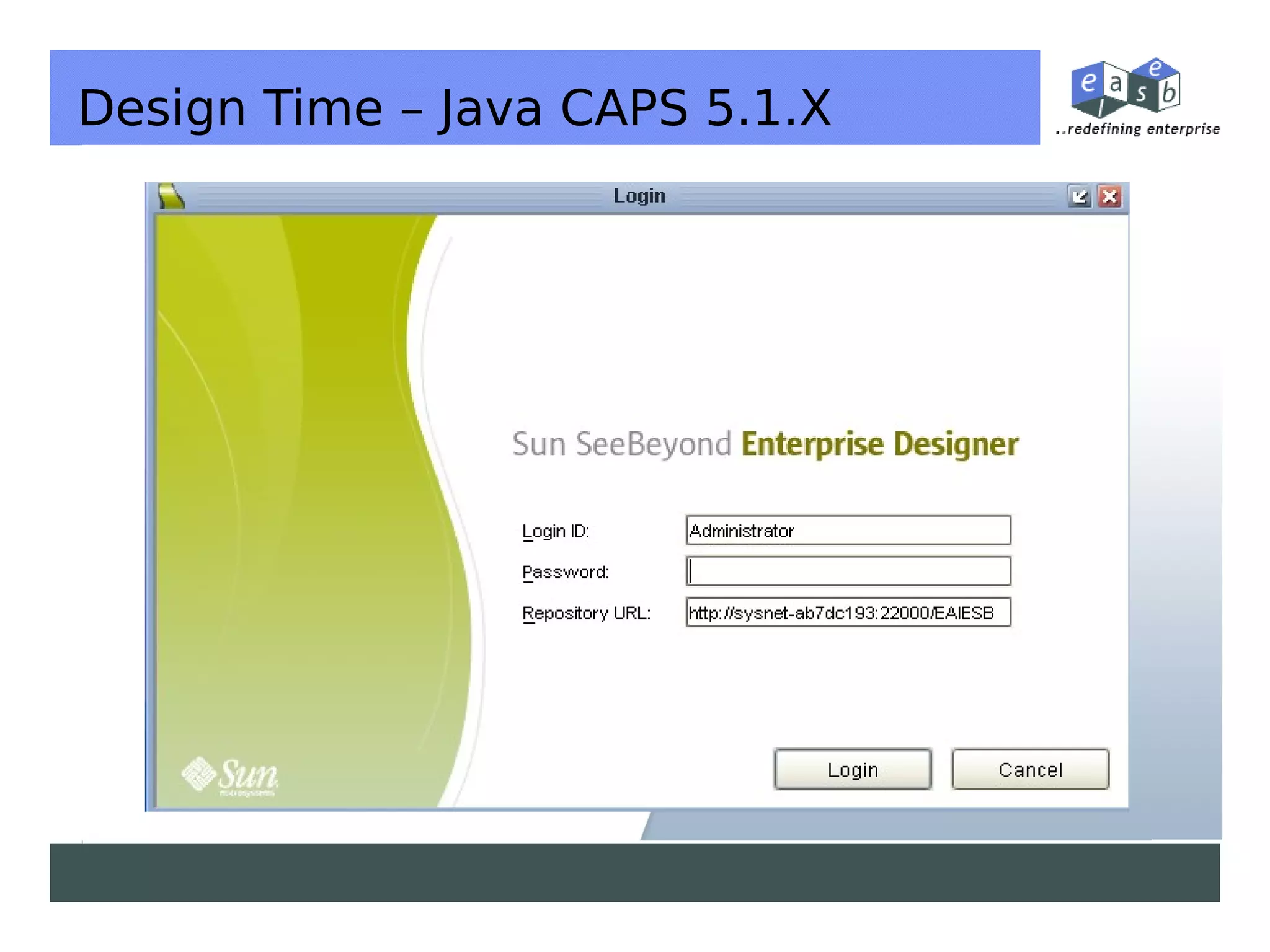Focus the Login ID field containing Administrator
The image size is (1270, 952).
pos(848,530)
